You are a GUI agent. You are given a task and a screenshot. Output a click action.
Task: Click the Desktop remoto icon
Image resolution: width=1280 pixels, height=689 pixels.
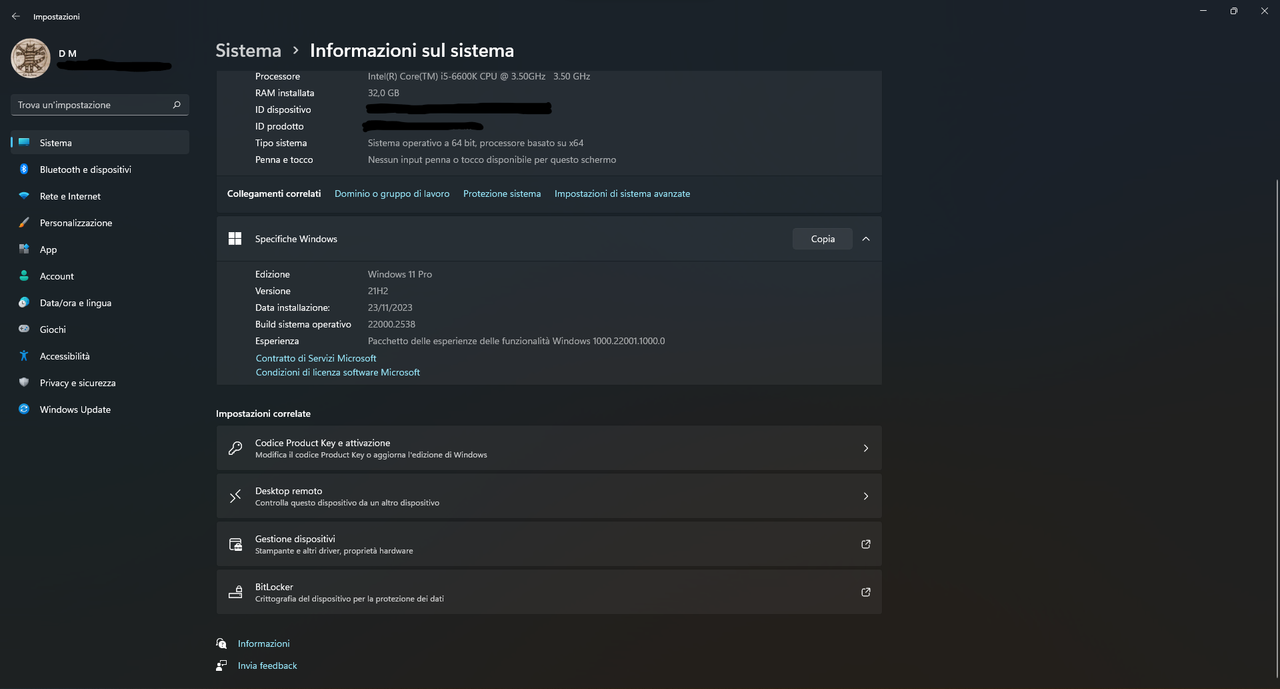[235, 496]
